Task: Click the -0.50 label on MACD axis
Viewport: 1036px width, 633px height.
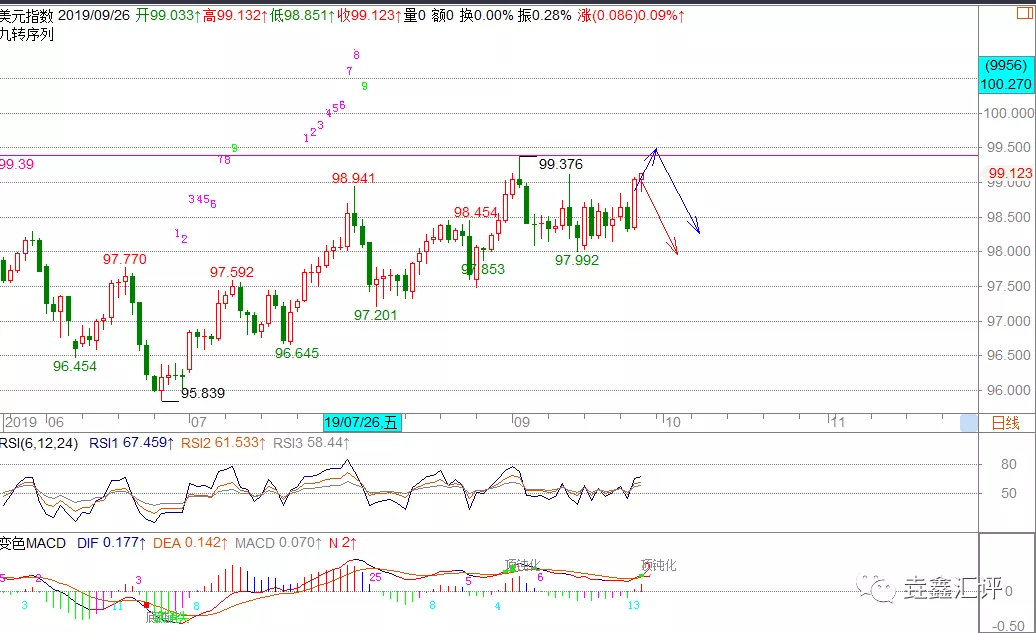Action: (1008, 626)
